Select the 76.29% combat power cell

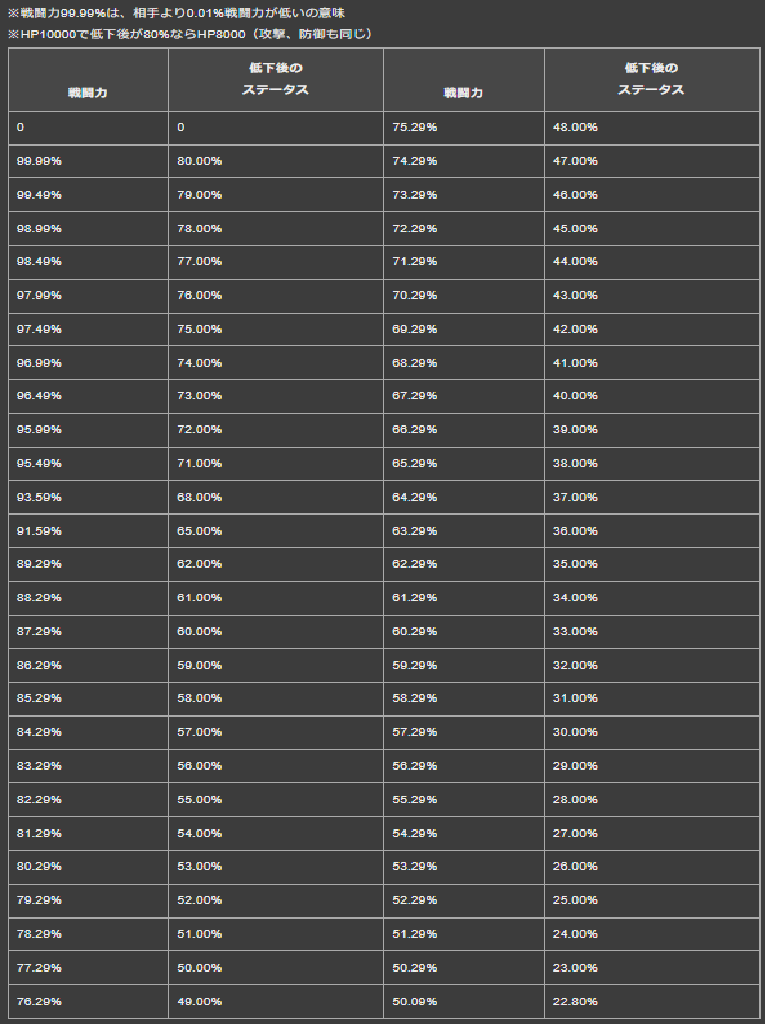click(x=40, y=1001)
